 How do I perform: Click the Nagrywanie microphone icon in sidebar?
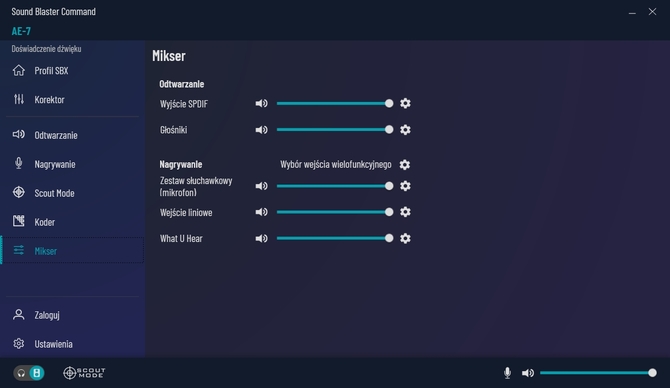(x=19, y=163)
